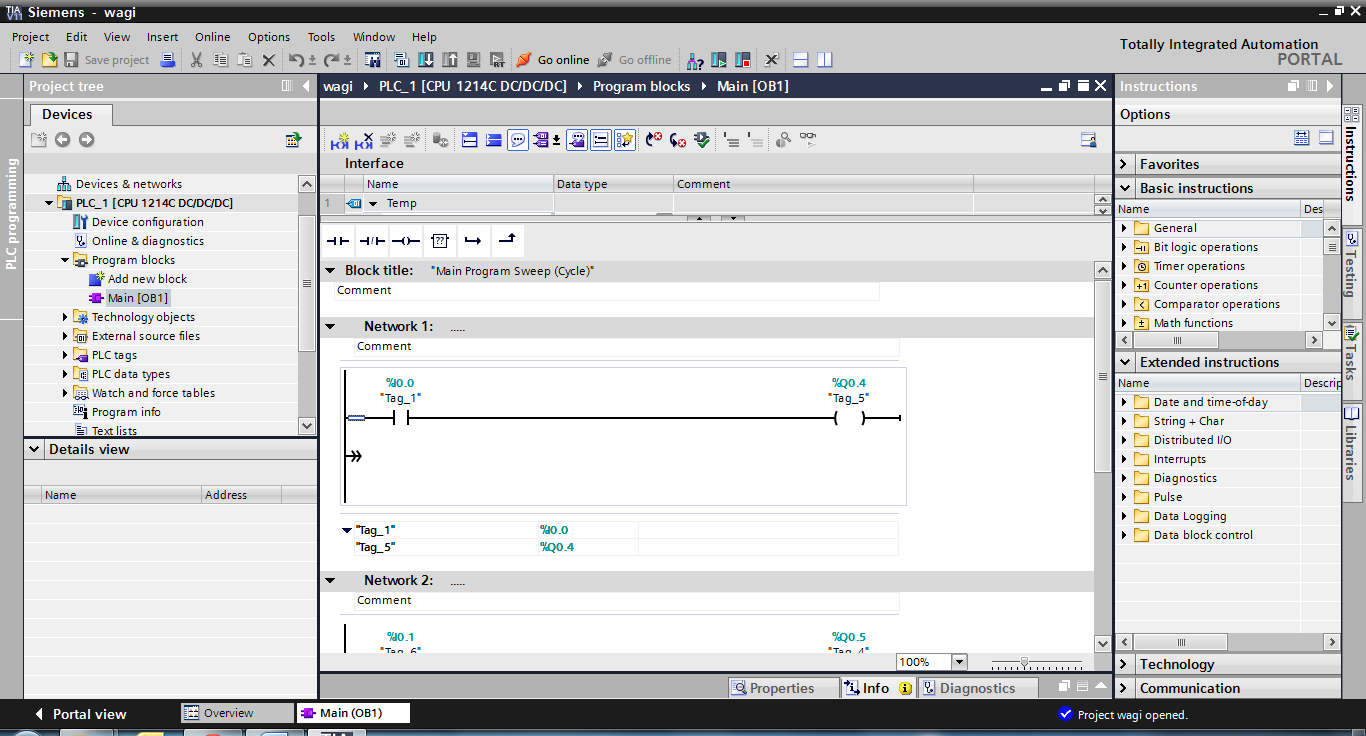Upload from device icon
The height and width of the screenshot is (736, 1366).
point(450,60)
